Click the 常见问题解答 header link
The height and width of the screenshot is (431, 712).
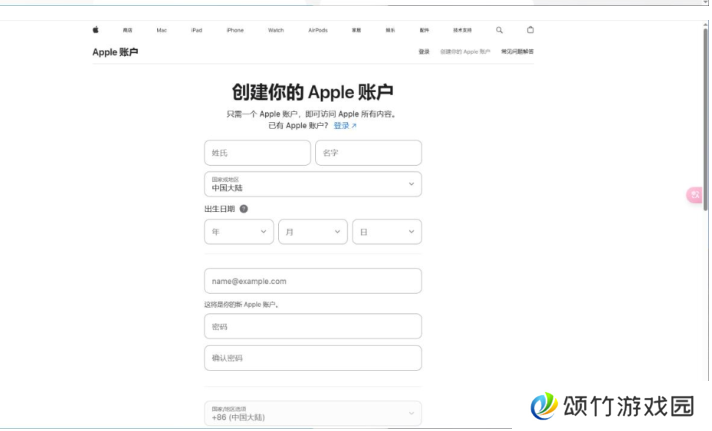[517, 52]
